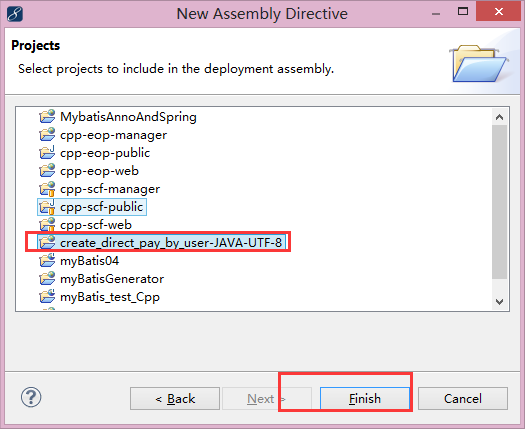Click the MybatisAnnoAndSpring project icon
This screenshot has width=525, height=429.
click(47, 117)
